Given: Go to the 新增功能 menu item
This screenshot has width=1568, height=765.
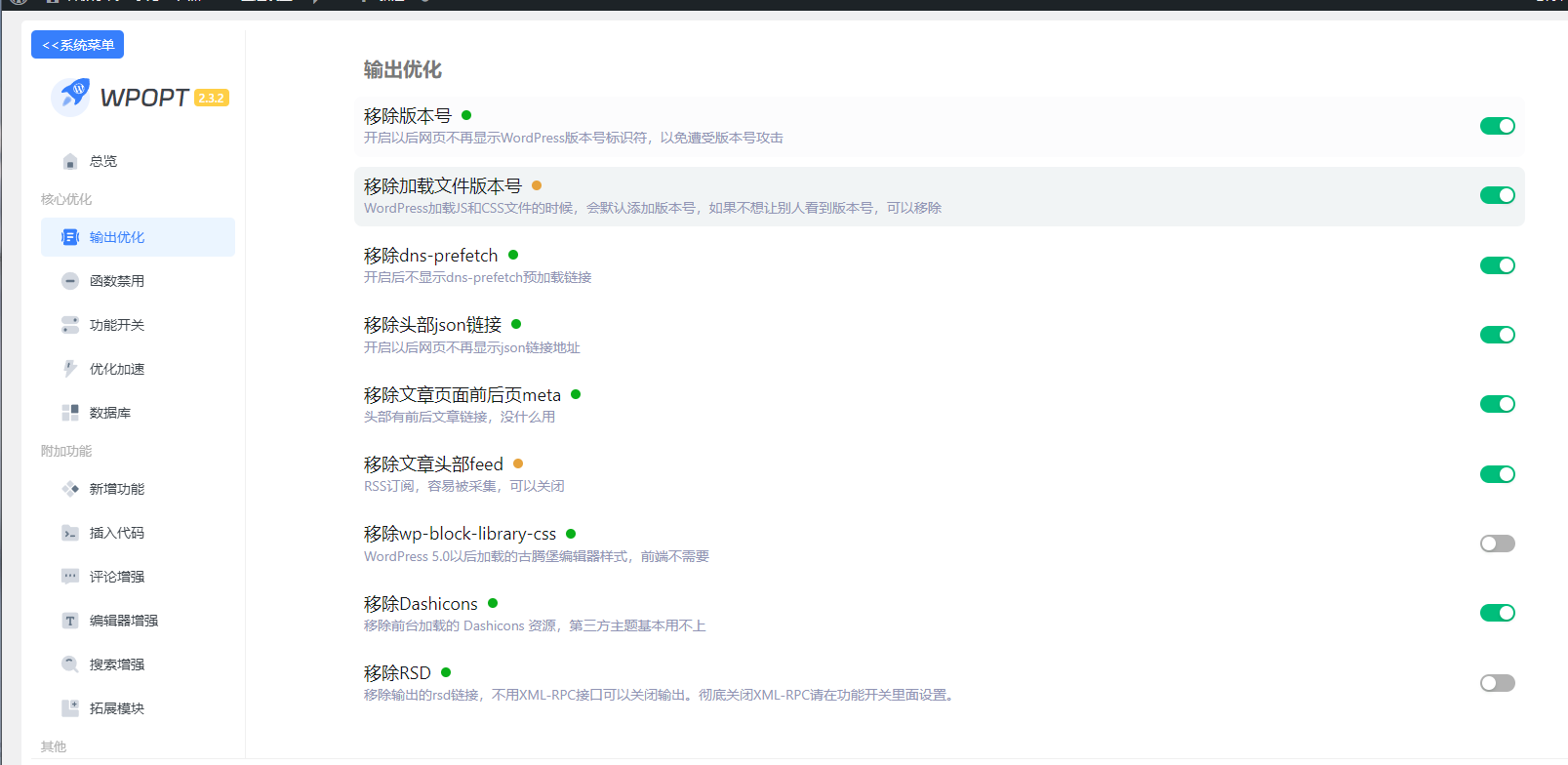Looking at the screenshot, I should (117, 489).
